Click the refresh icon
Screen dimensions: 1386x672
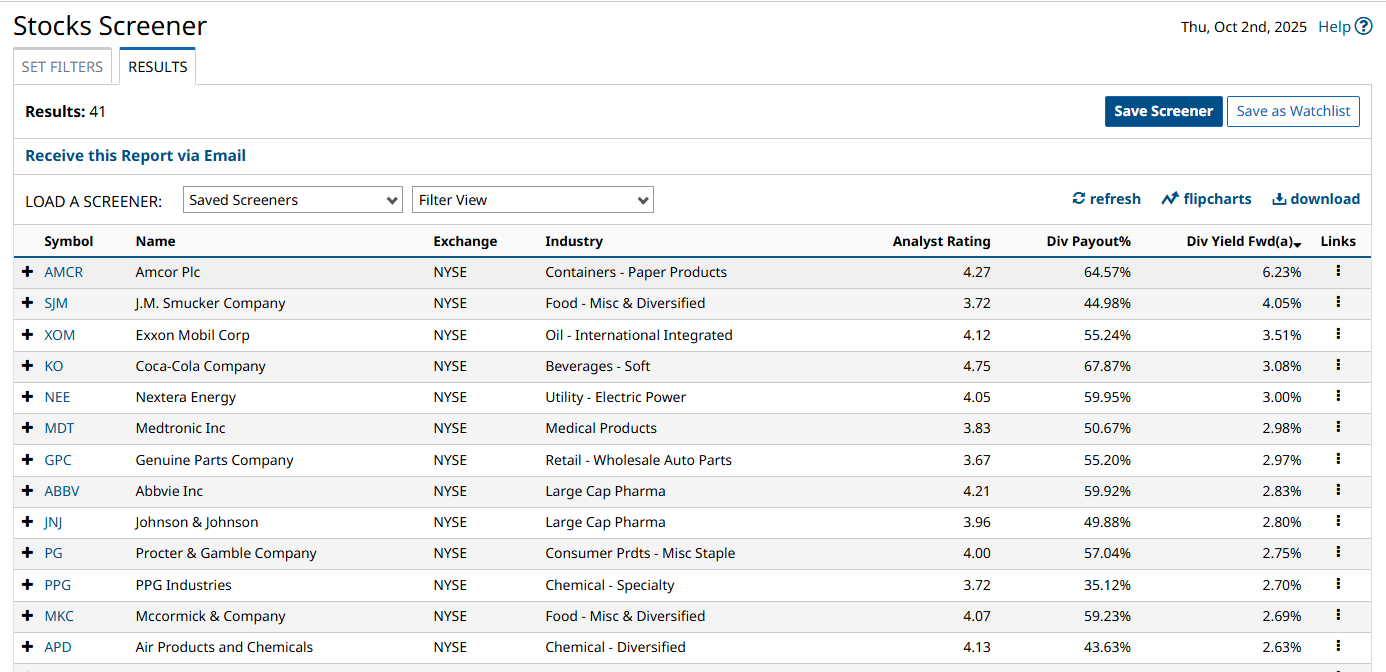pos(1079,199)
